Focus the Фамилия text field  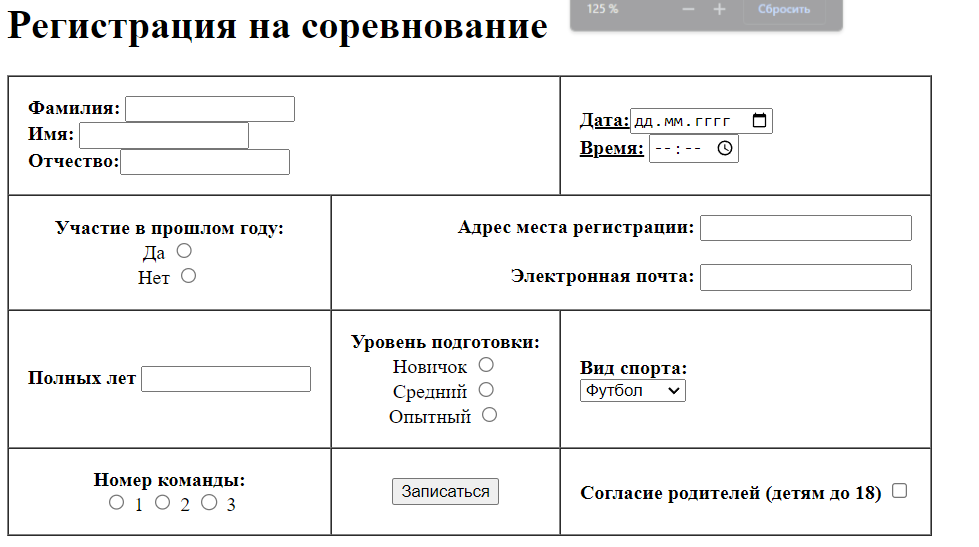[210, 109]
